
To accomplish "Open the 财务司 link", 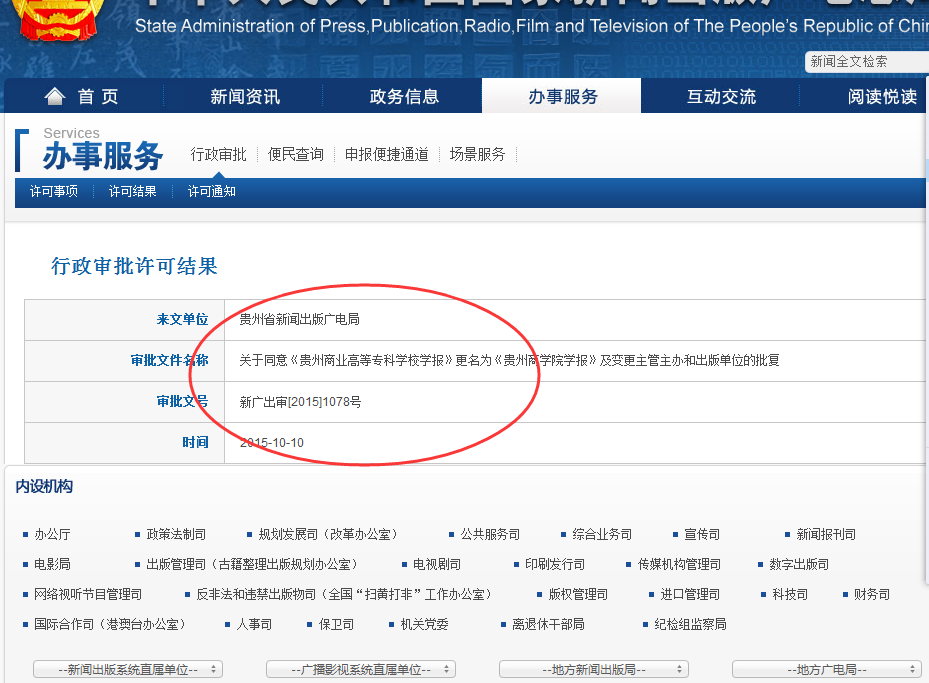I will (x=872, y=594).
